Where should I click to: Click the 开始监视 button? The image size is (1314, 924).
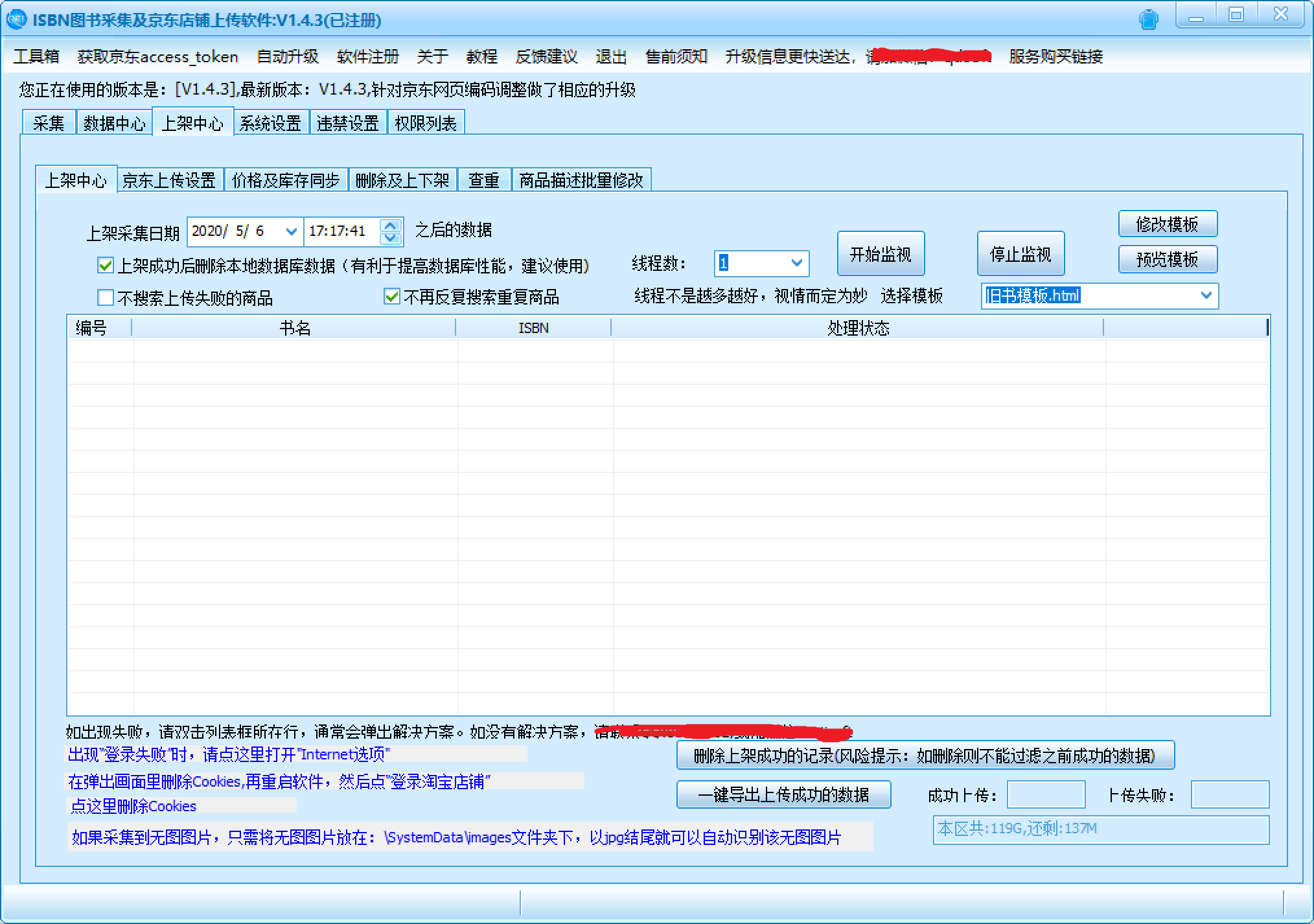881,254
